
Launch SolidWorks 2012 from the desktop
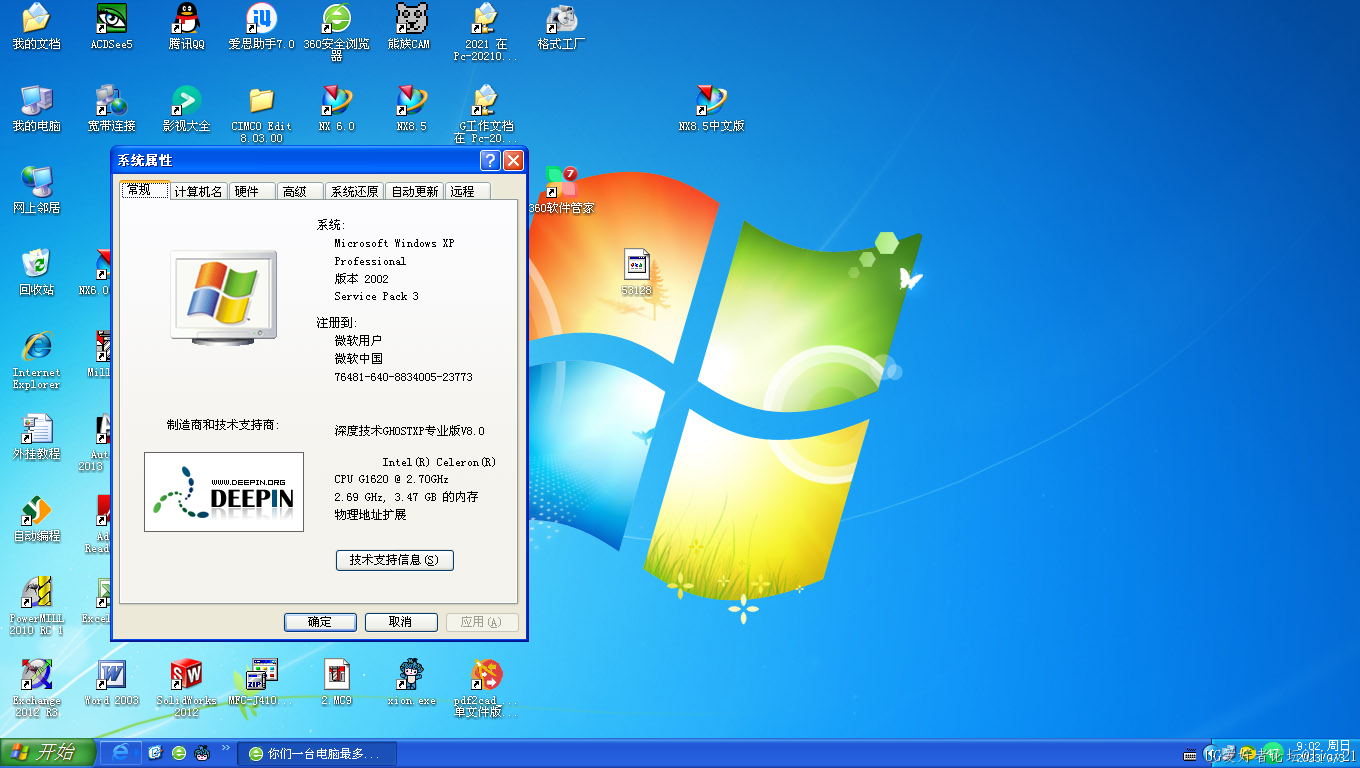(186, 688)
